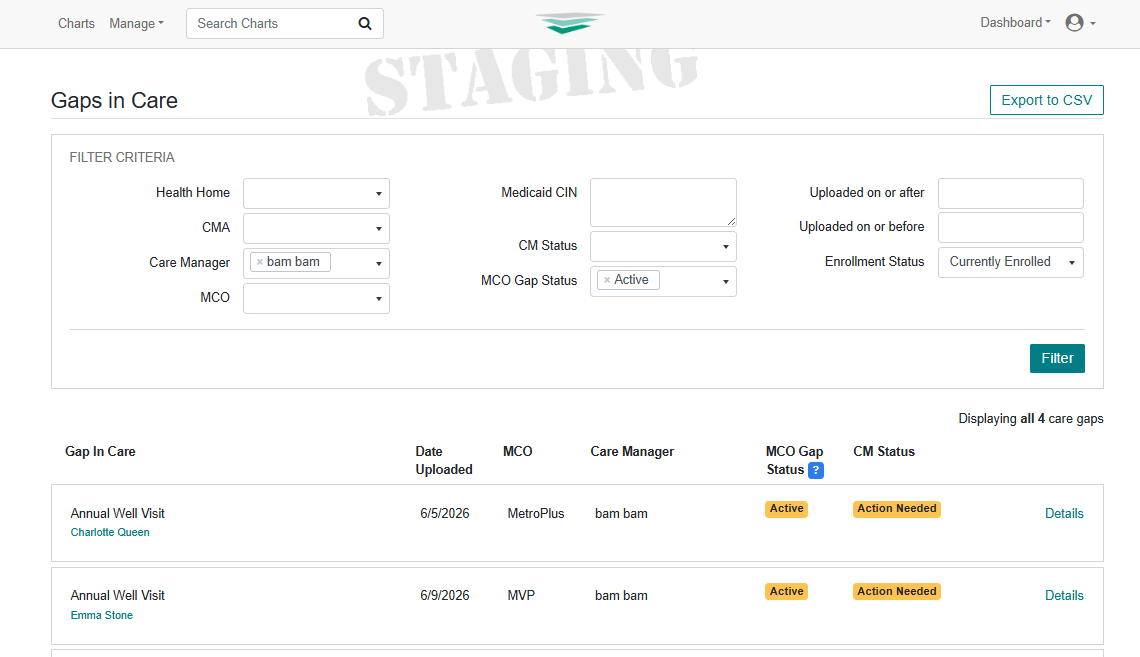Click the Action Needed badge for Charlotte Queen
The image size is (1140, 657).
tap(896, 509)
